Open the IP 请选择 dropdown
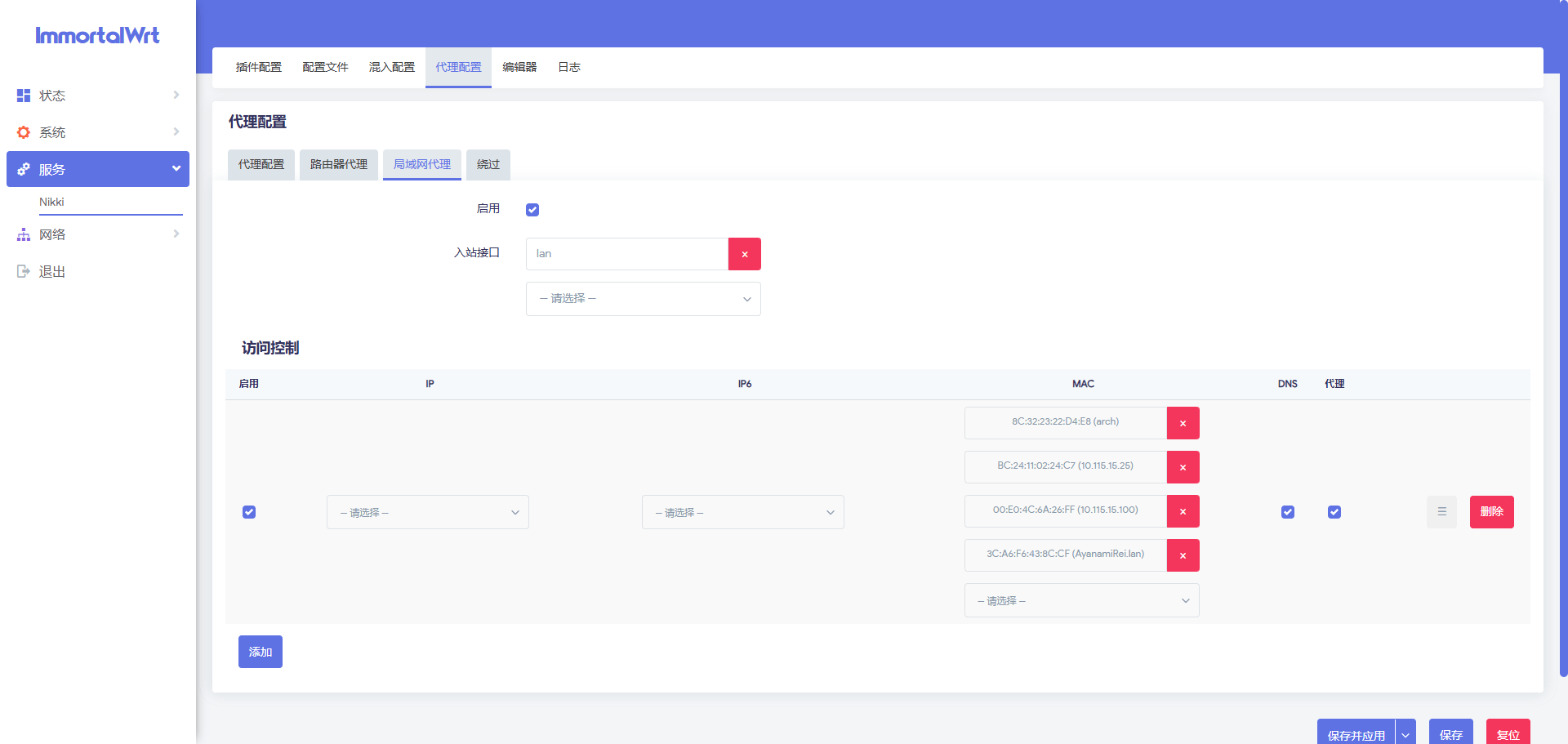The width and height of the screenshot is (1568, 744). [428, 512]
